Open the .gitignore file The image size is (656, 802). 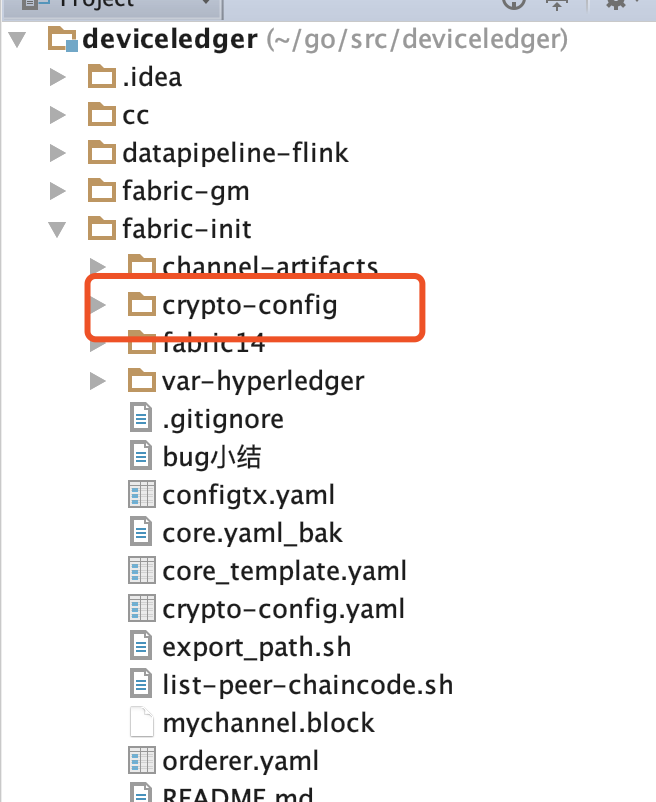click(222, 418)
